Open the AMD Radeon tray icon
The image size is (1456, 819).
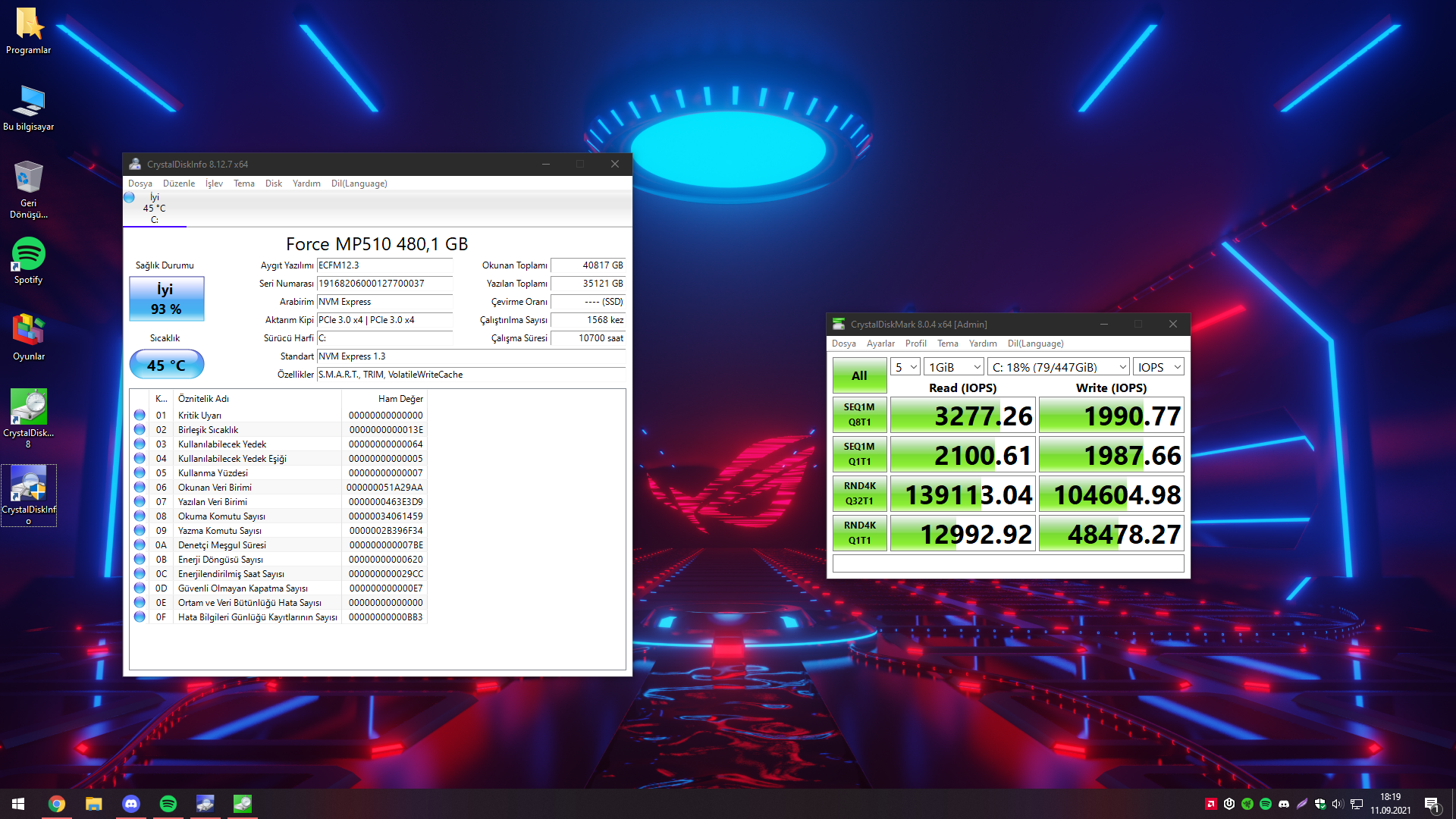(x=1211, y=804)
